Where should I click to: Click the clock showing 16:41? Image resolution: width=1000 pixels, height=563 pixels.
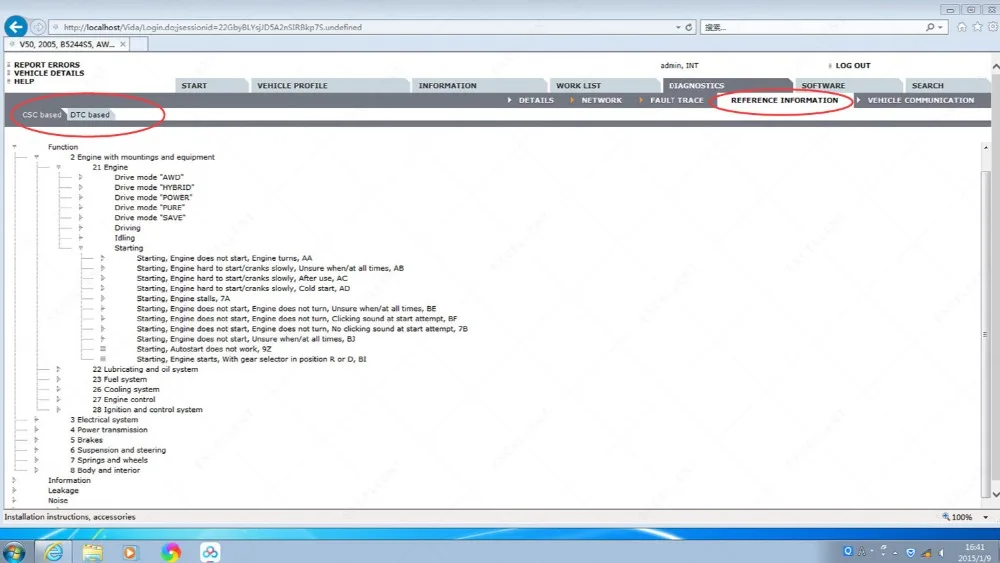[x=974, y=547]
